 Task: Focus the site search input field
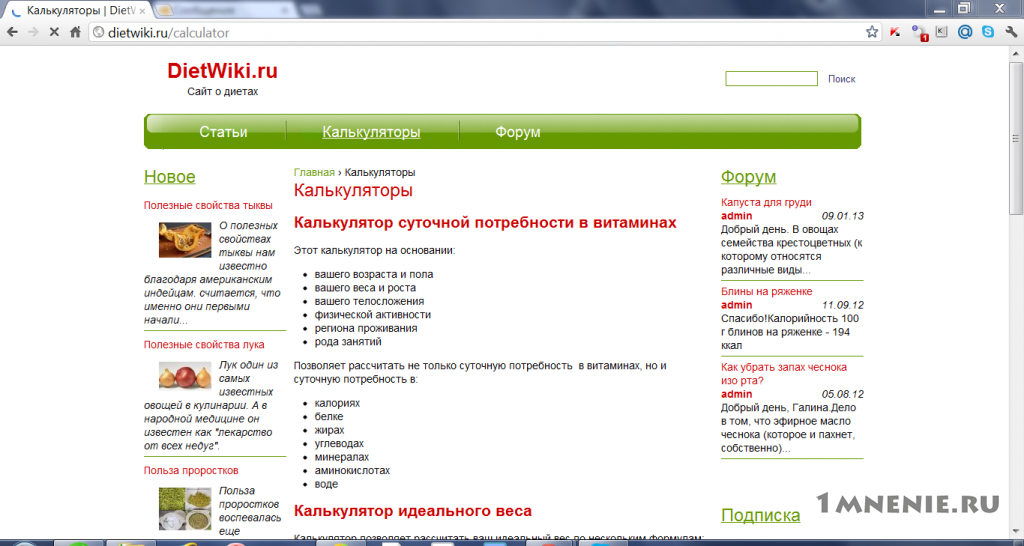point(771,78)
